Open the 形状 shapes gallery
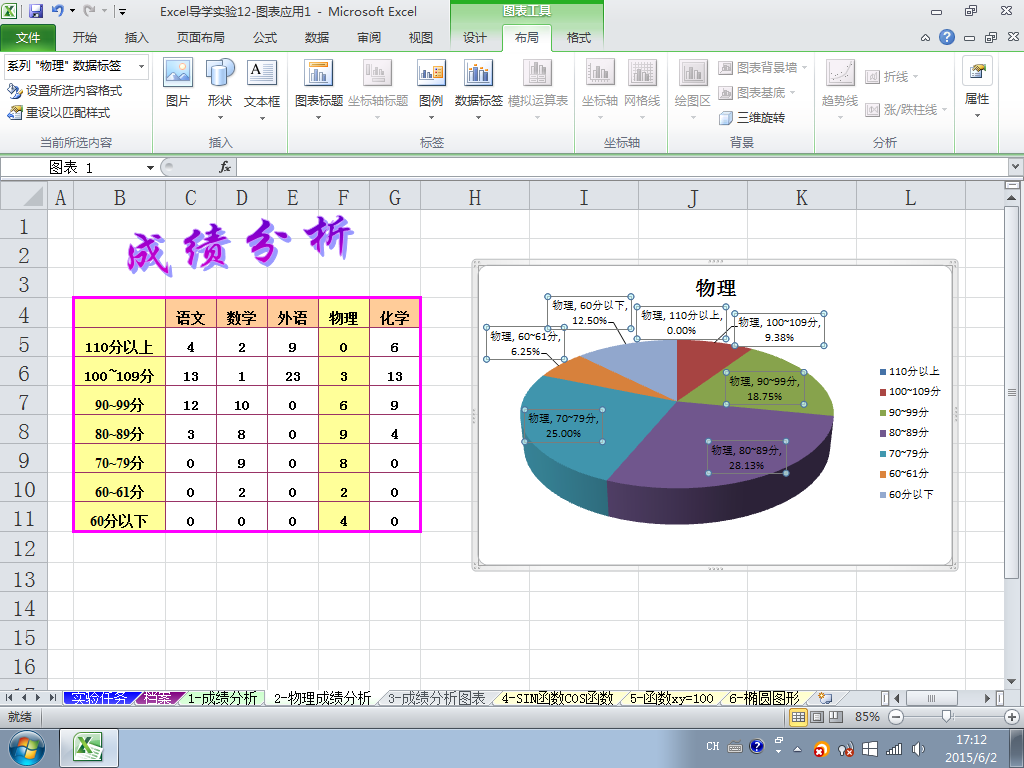The width and height of the screenshot is (1024, 768). 220,89
